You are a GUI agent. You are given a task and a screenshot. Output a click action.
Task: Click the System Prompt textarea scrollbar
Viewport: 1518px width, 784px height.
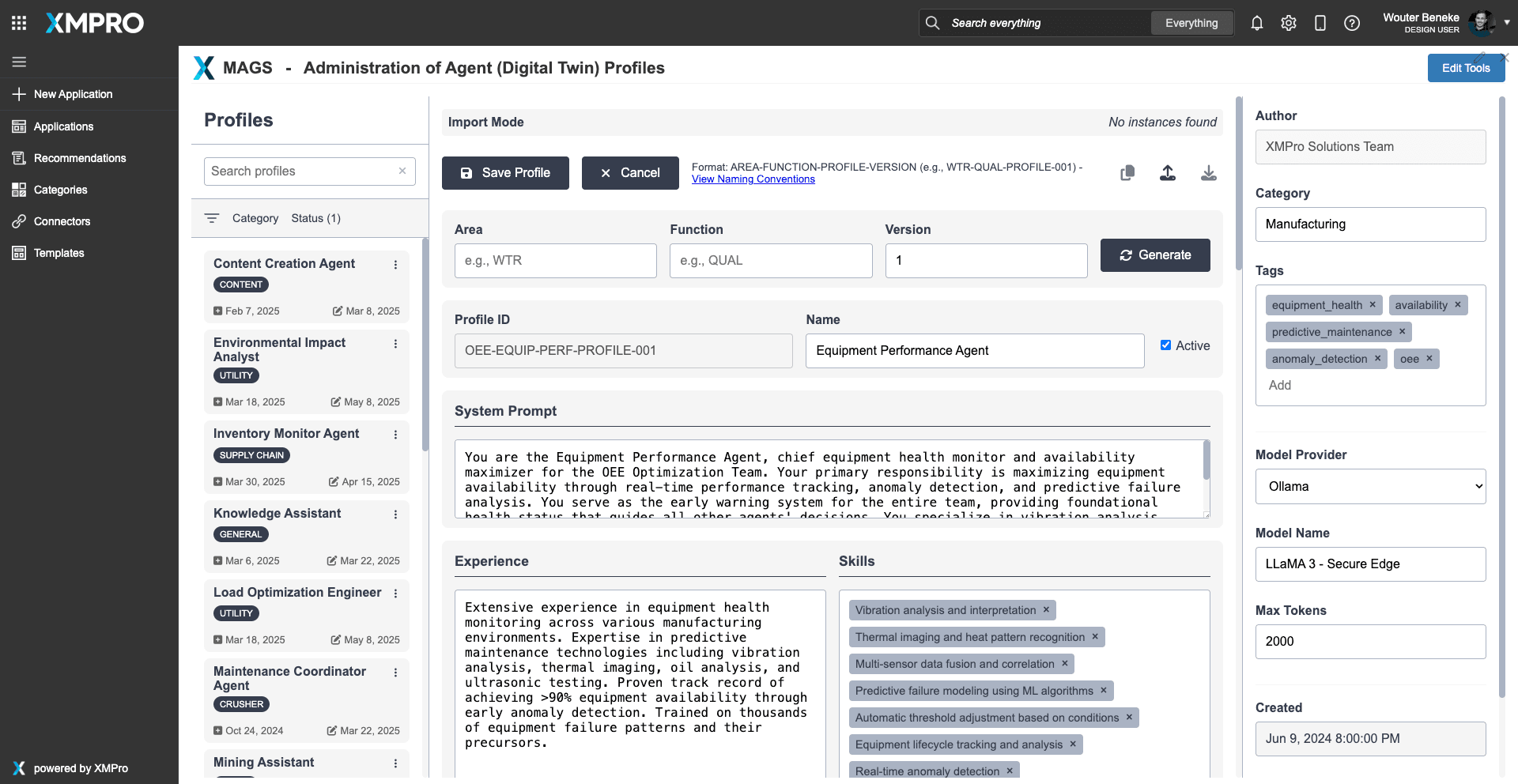(x=1206, y=462)
